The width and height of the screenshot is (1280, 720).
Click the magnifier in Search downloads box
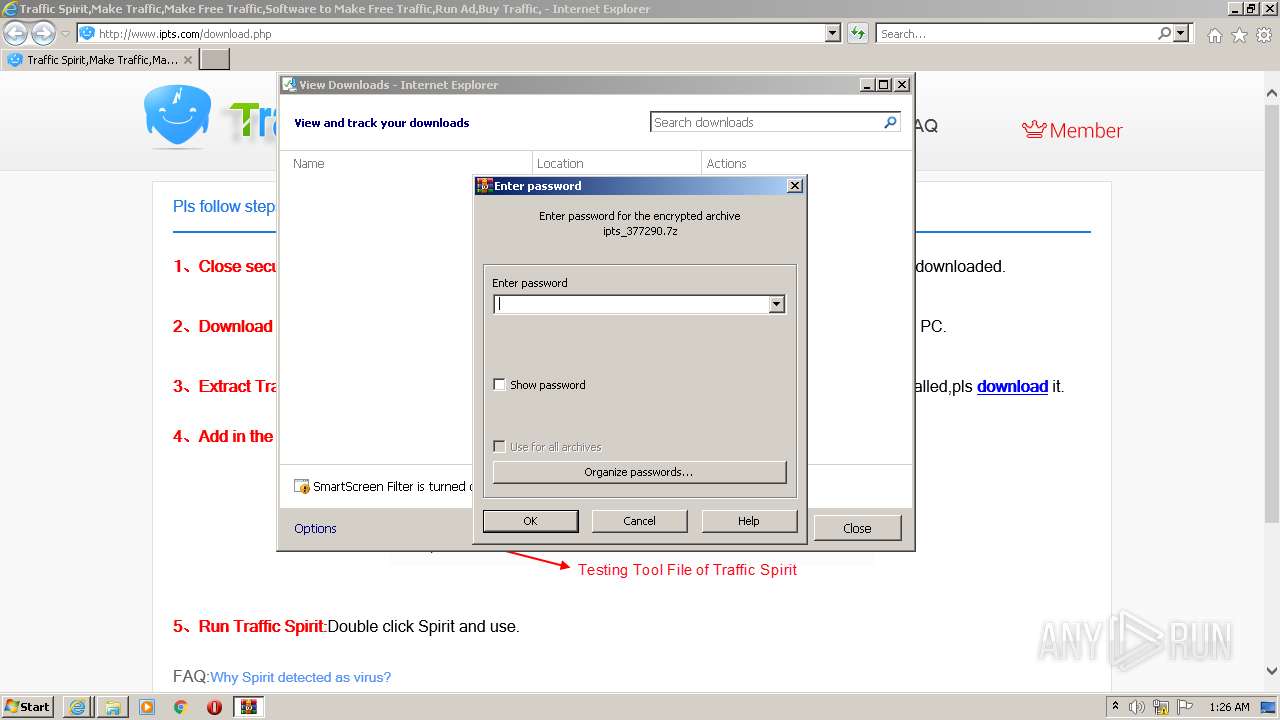click(890, 122)
